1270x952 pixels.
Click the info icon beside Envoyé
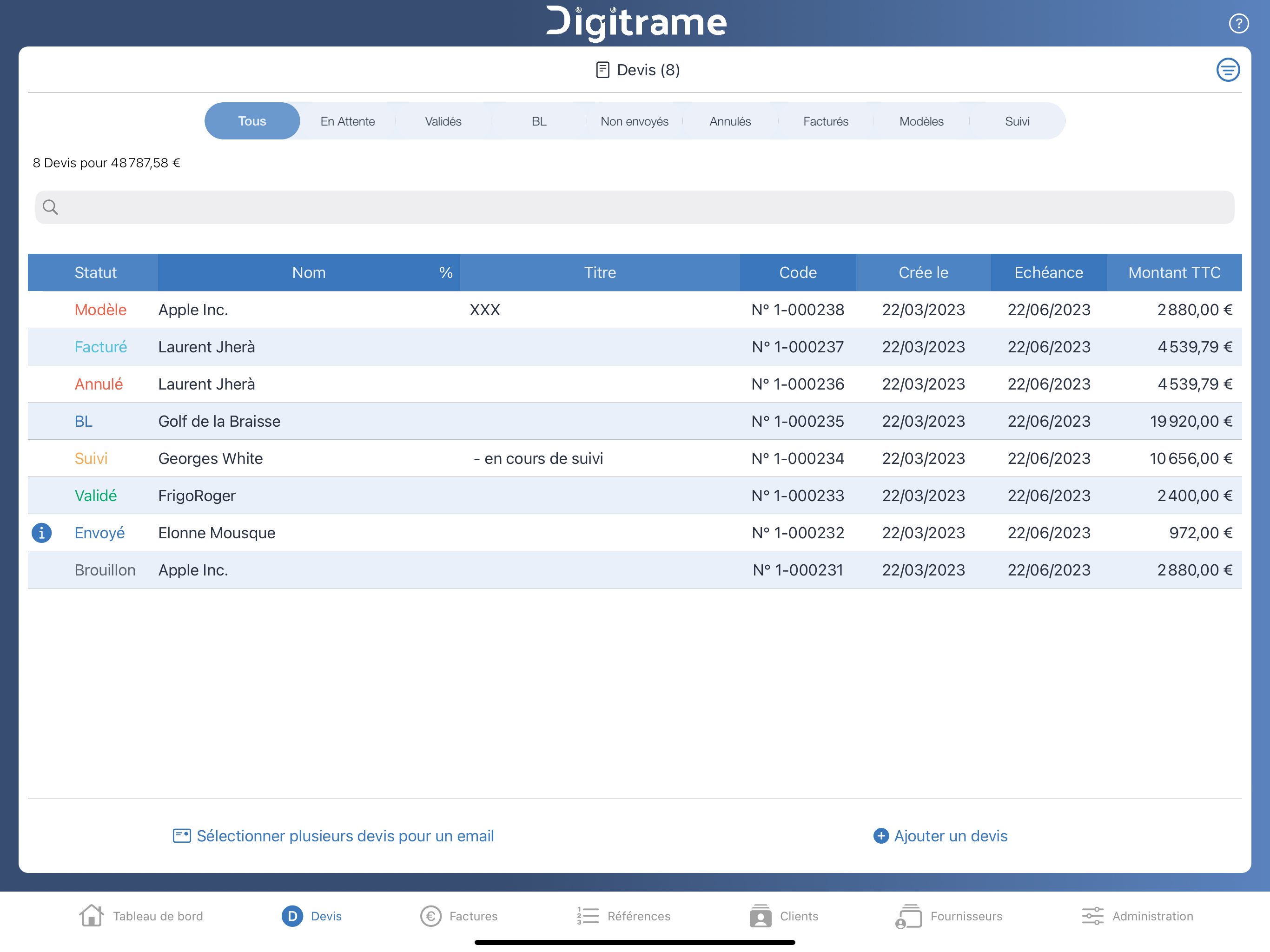coord(41,533)
